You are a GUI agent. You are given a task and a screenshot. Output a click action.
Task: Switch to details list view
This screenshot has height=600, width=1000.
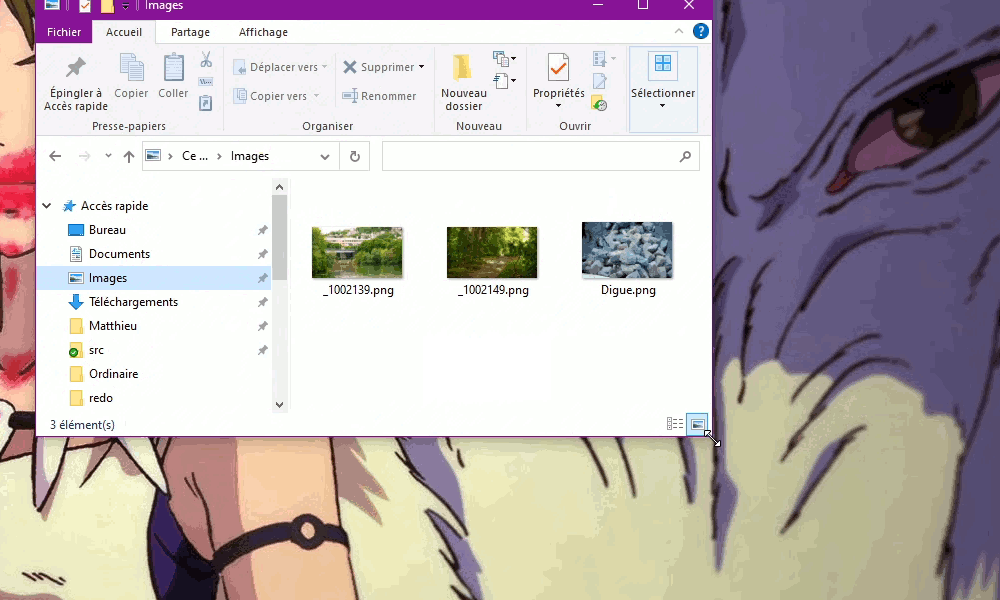click(675, 424)
